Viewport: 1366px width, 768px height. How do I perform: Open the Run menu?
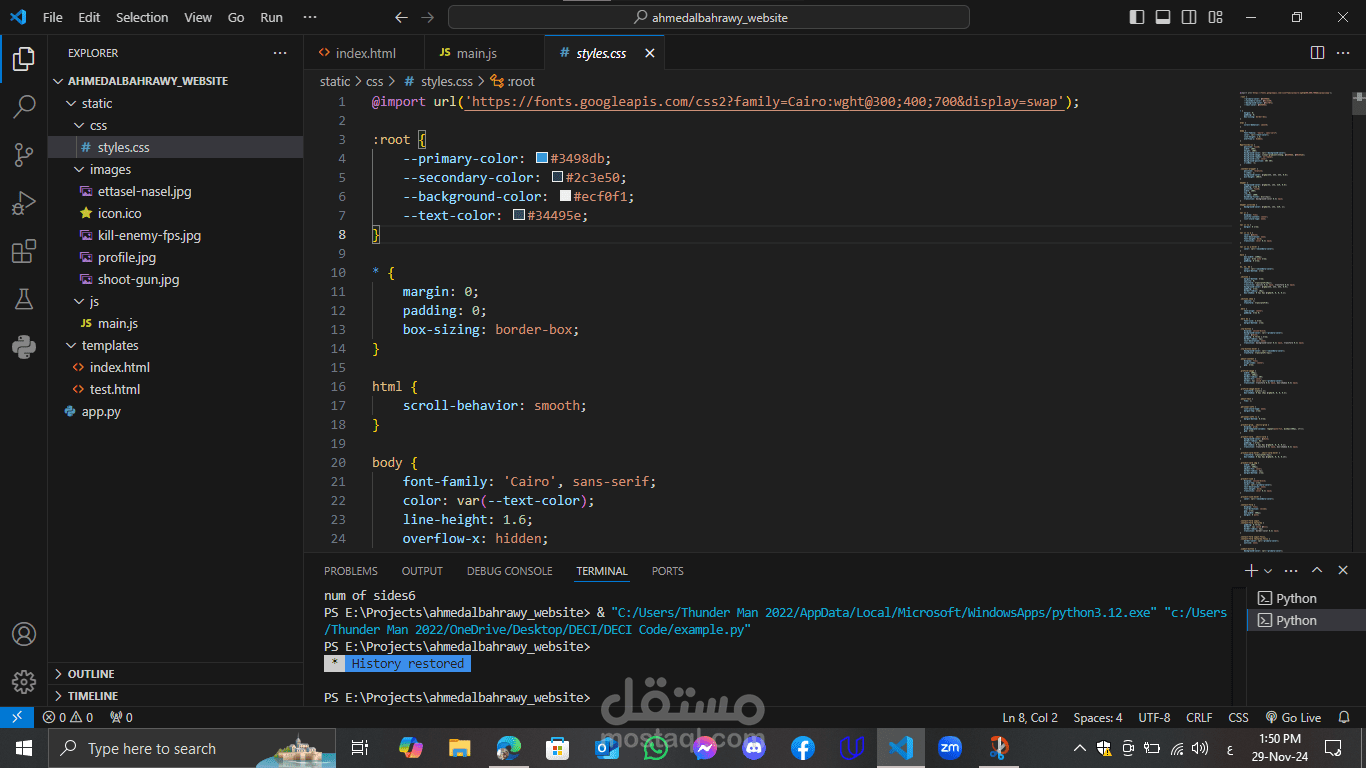(271, 17)
